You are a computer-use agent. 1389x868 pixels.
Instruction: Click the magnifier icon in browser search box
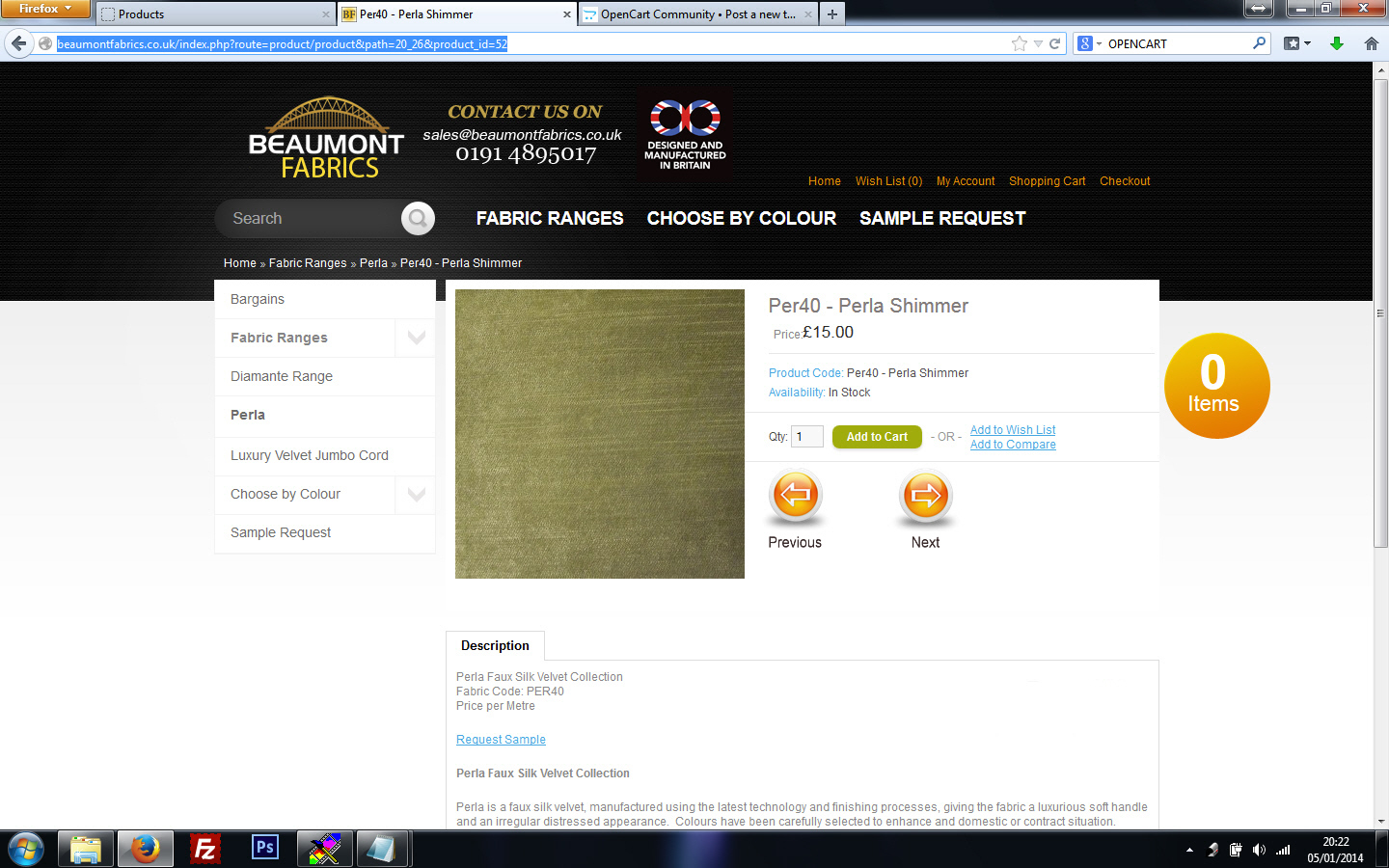tap(1259, 43)
